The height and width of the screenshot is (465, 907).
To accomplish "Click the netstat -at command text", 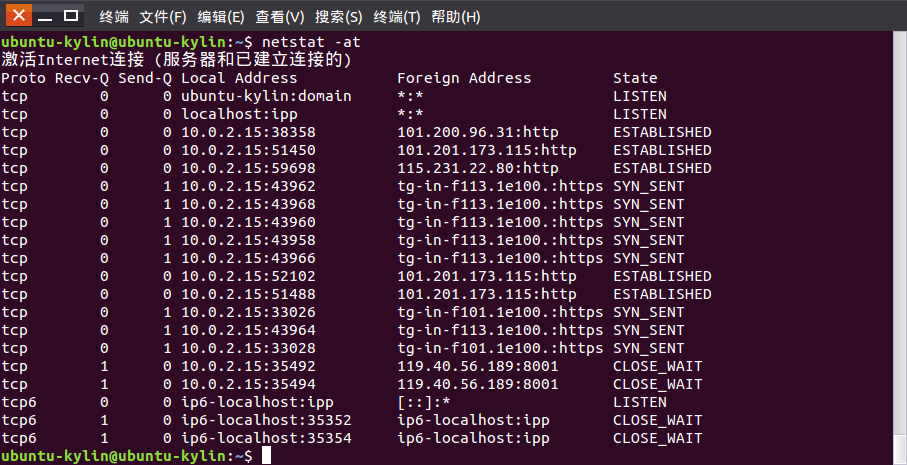I will (311, 42).
